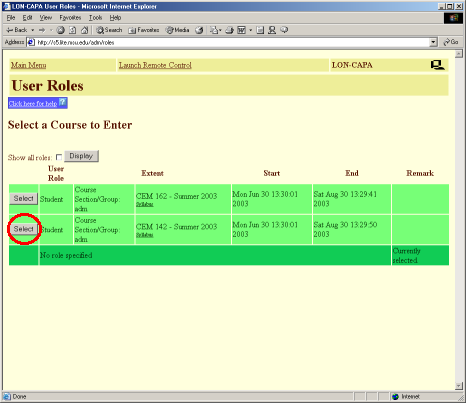
Task: Open the dropdown arrow beside Word icon
Action: coord(250,30)
